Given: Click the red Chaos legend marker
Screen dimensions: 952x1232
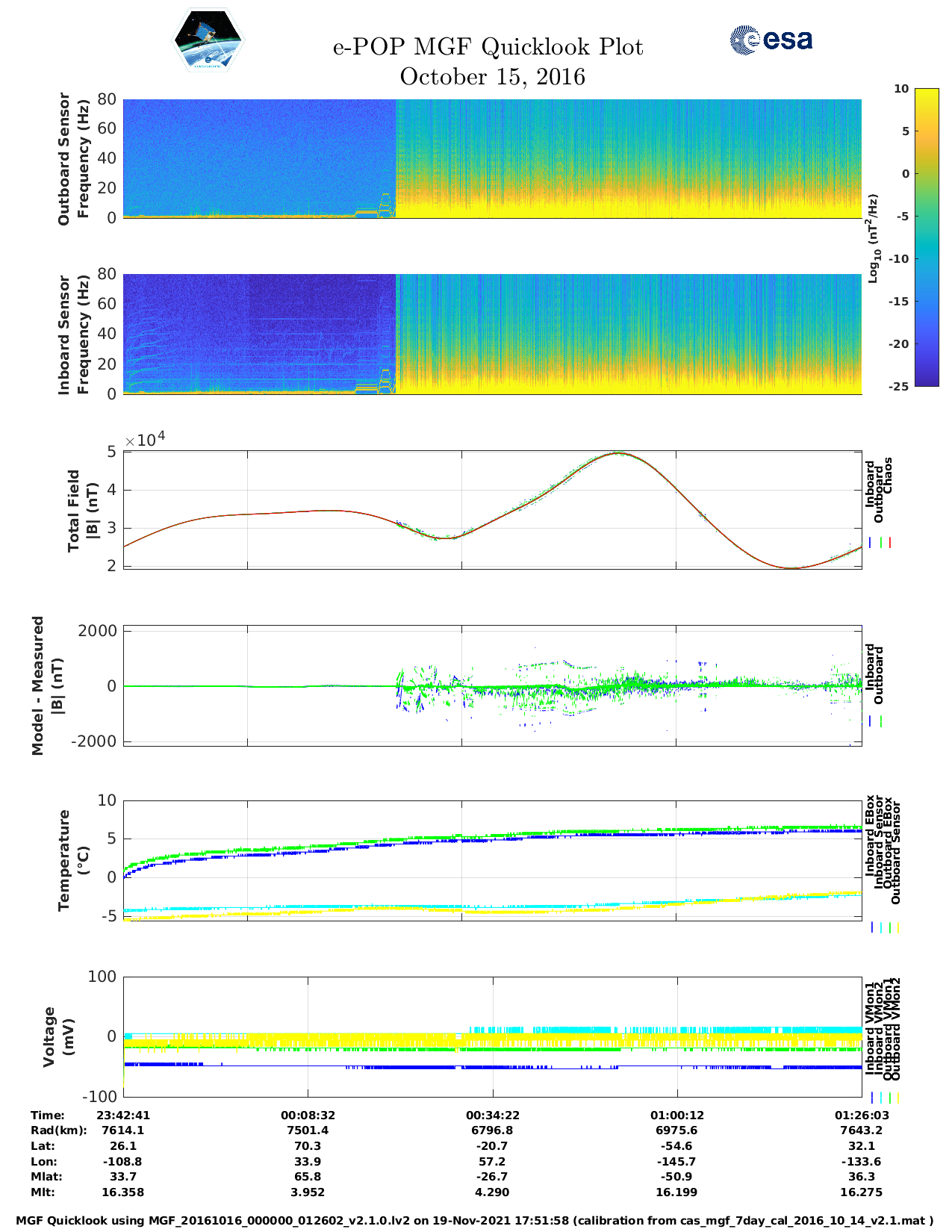Looking at the screenshot, I should tap(890, 543).
